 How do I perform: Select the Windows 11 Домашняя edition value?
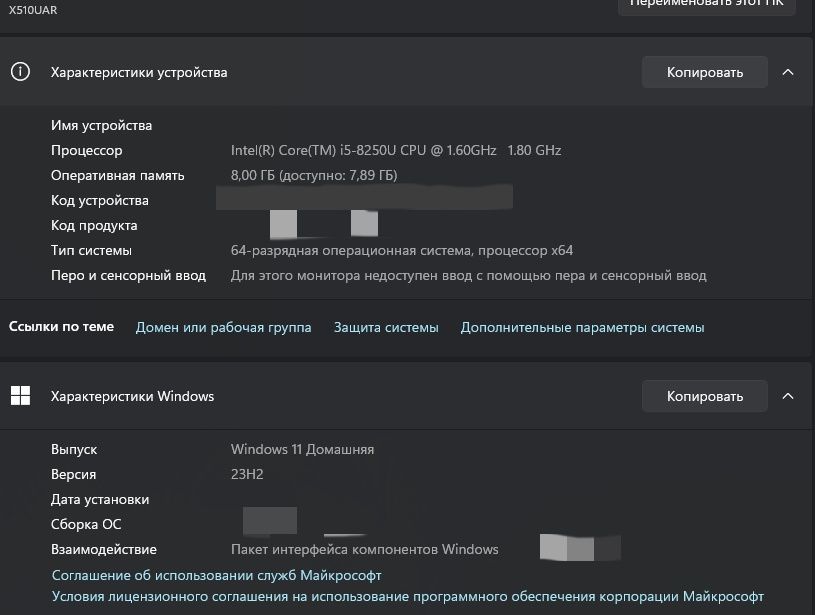[303, 449]
